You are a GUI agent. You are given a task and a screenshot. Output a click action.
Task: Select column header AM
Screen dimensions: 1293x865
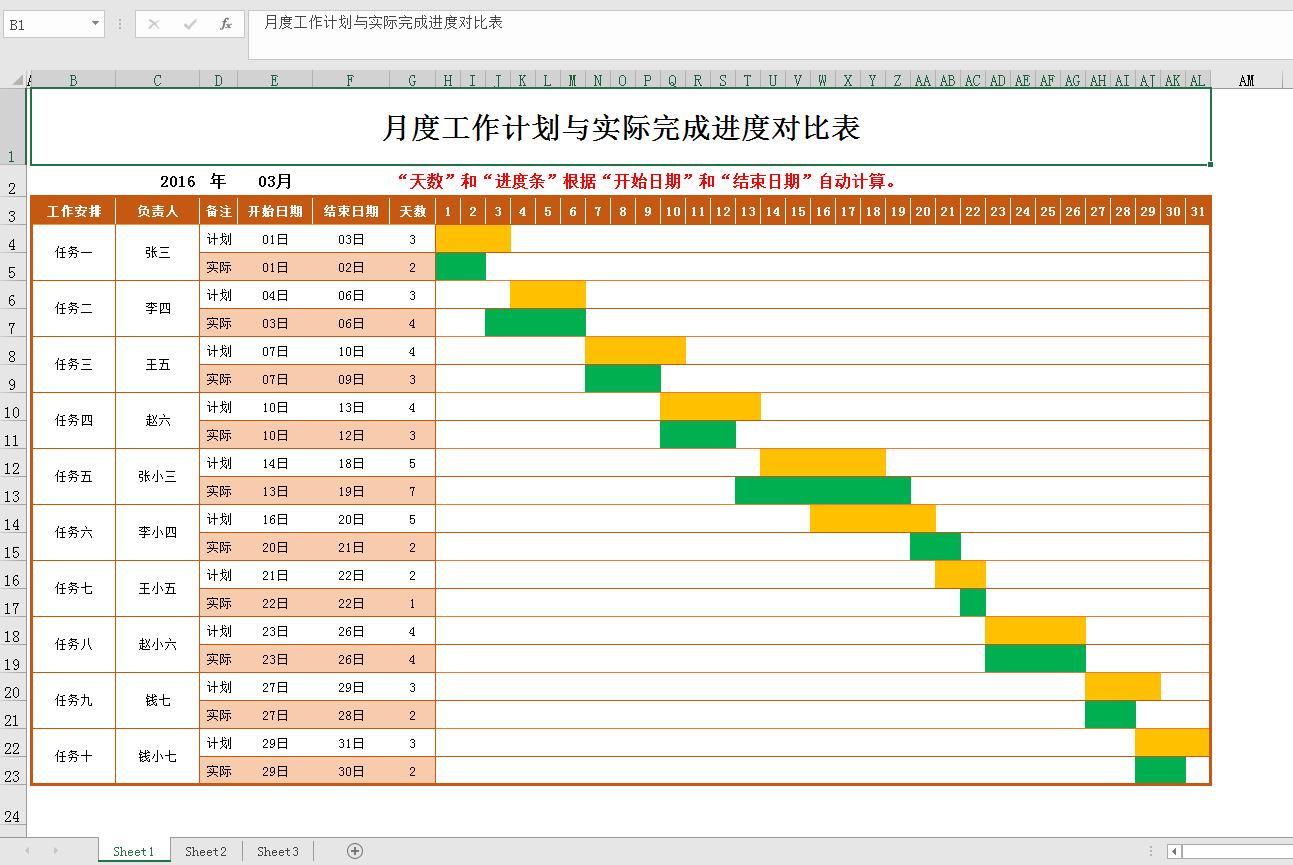[1246, 79]
